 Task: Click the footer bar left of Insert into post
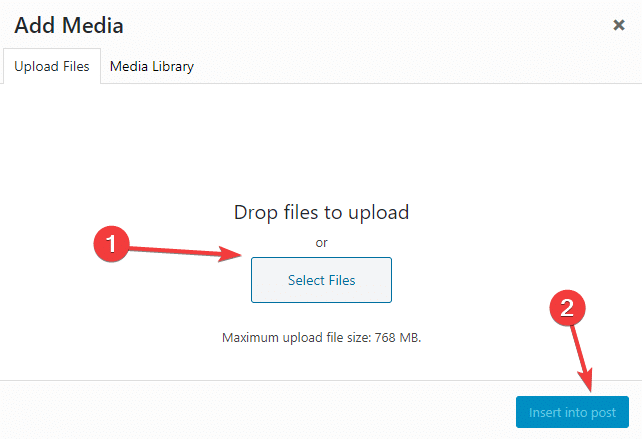258,410
